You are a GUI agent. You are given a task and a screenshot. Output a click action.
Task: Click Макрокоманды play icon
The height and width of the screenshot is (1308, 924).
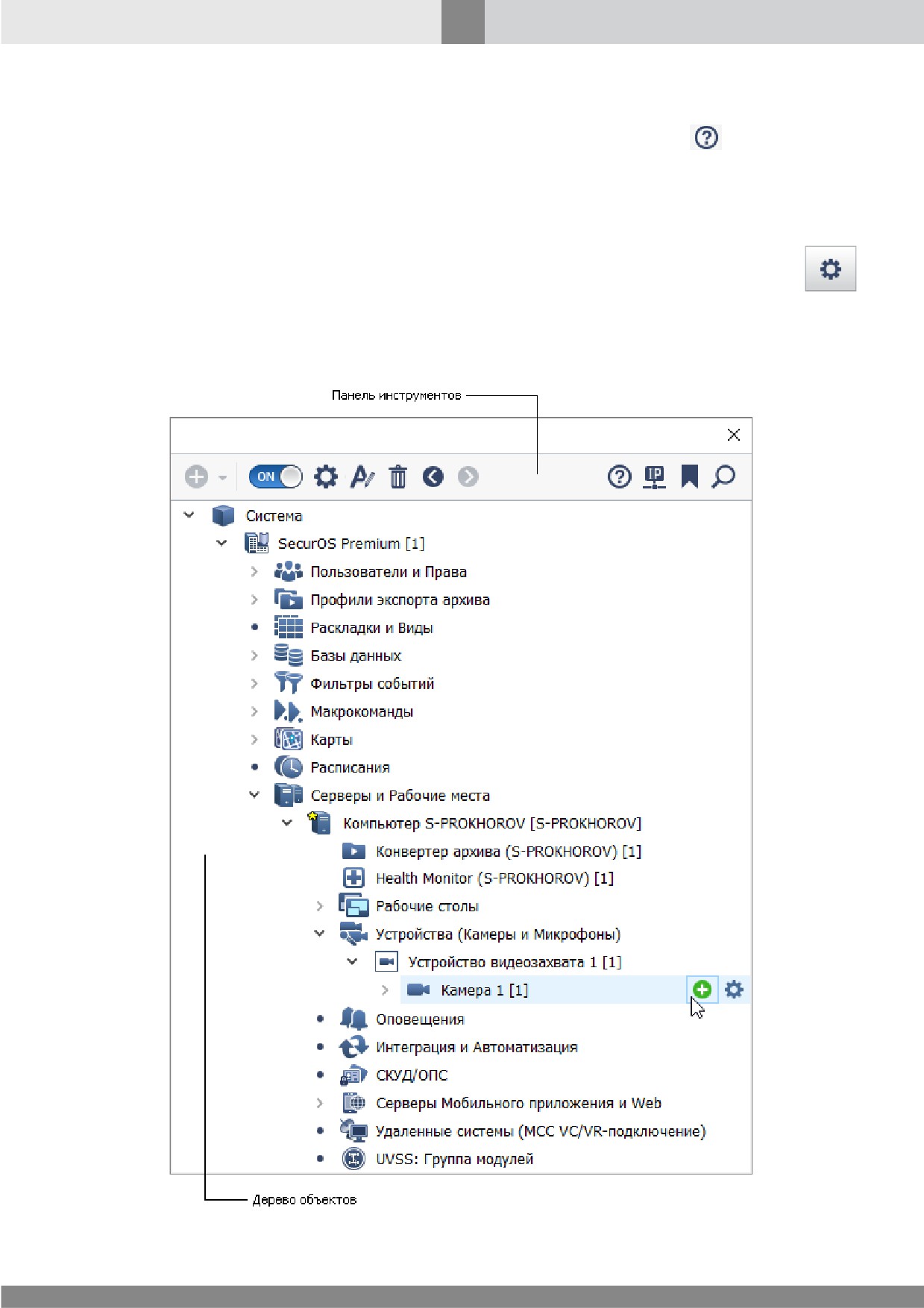(x=289, y=711)
